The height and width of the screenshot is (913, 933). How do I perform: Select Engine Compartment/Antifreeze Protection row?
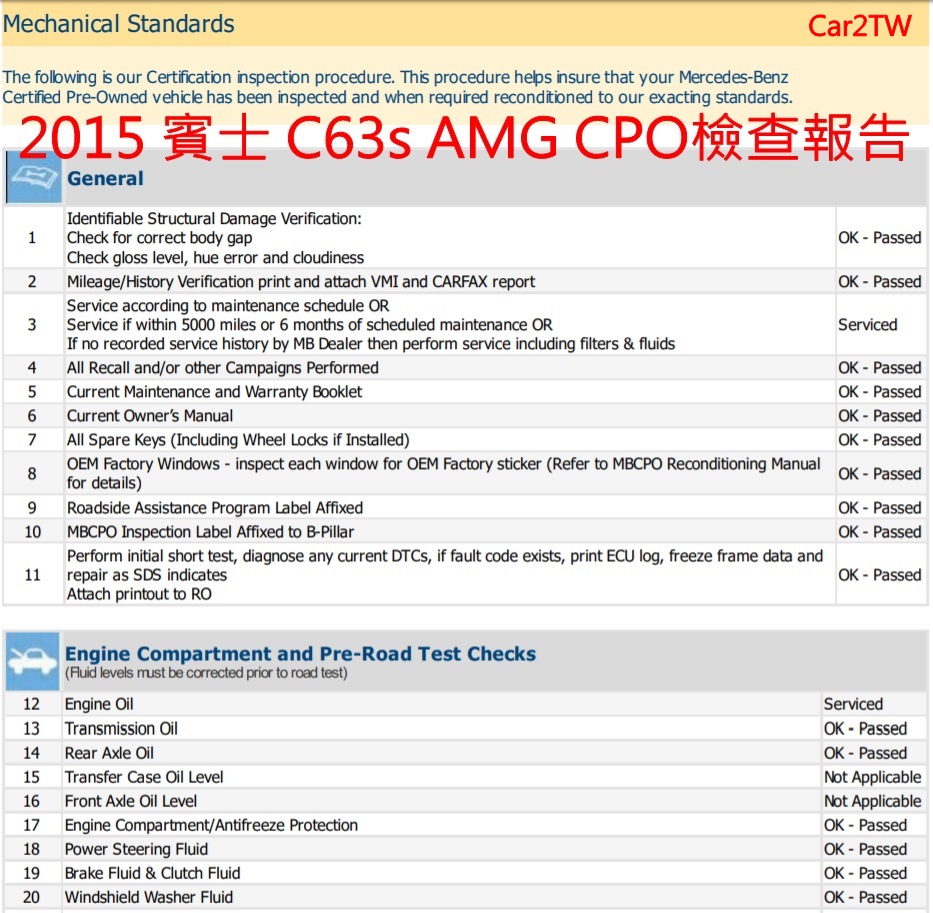(211, 825)
